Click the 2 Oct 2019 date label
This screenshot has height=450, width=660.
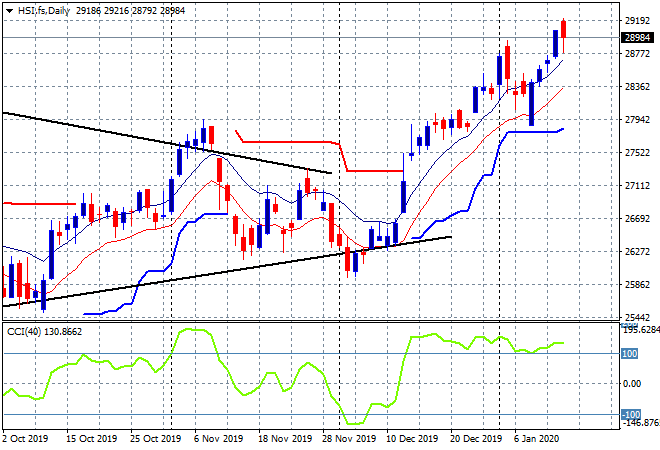[25, 439]
